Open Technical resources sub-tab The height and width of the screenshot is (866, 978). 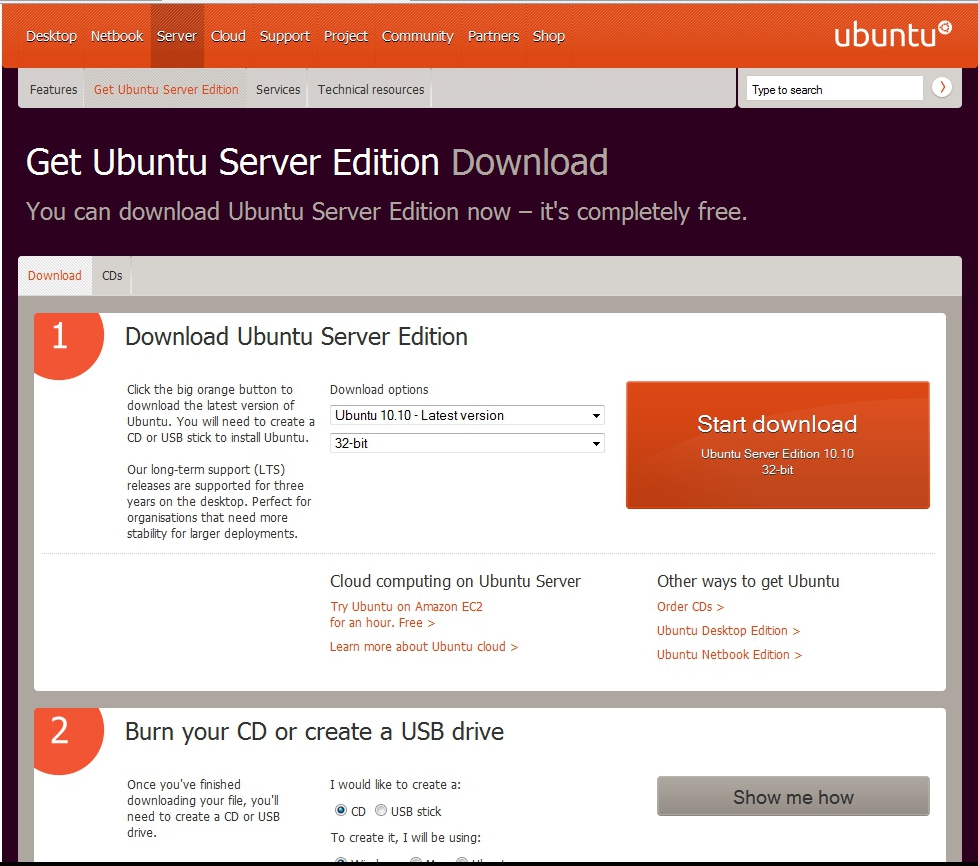(371, 89)
